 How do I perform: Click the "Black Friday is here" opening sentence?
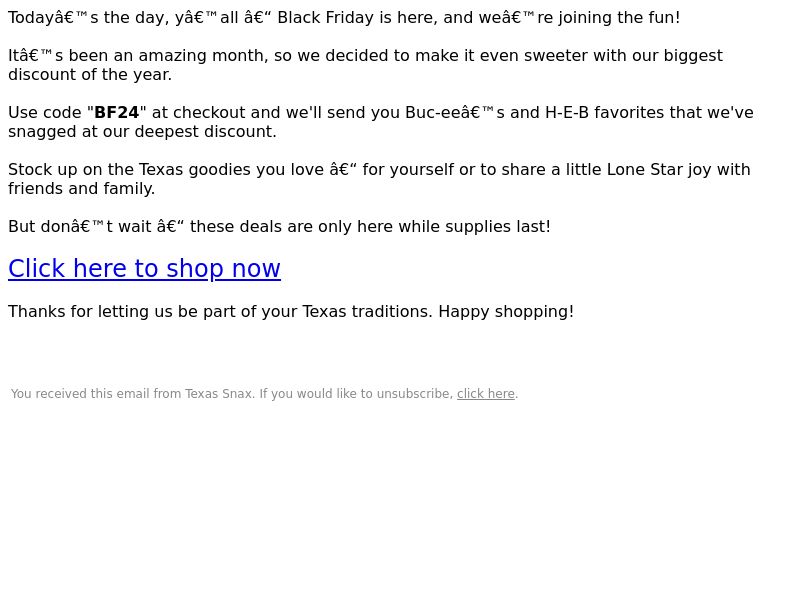344,17
